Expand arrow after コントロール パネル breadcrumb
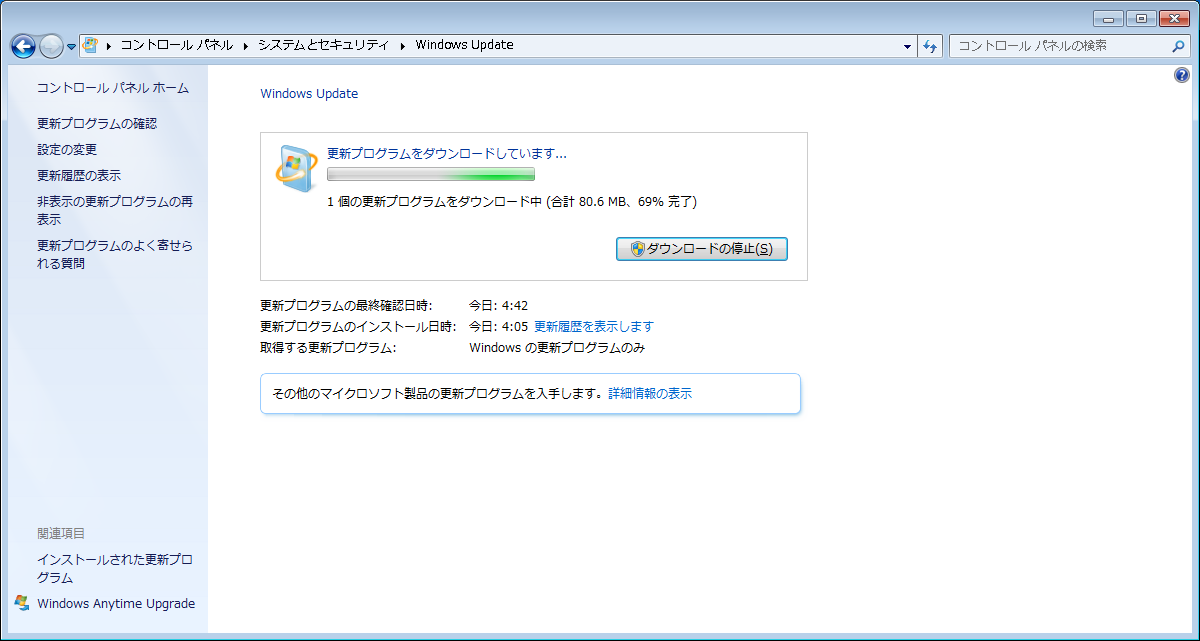Image resolution: width=1200 pixels, height=641 pixels. click(245, 45)
